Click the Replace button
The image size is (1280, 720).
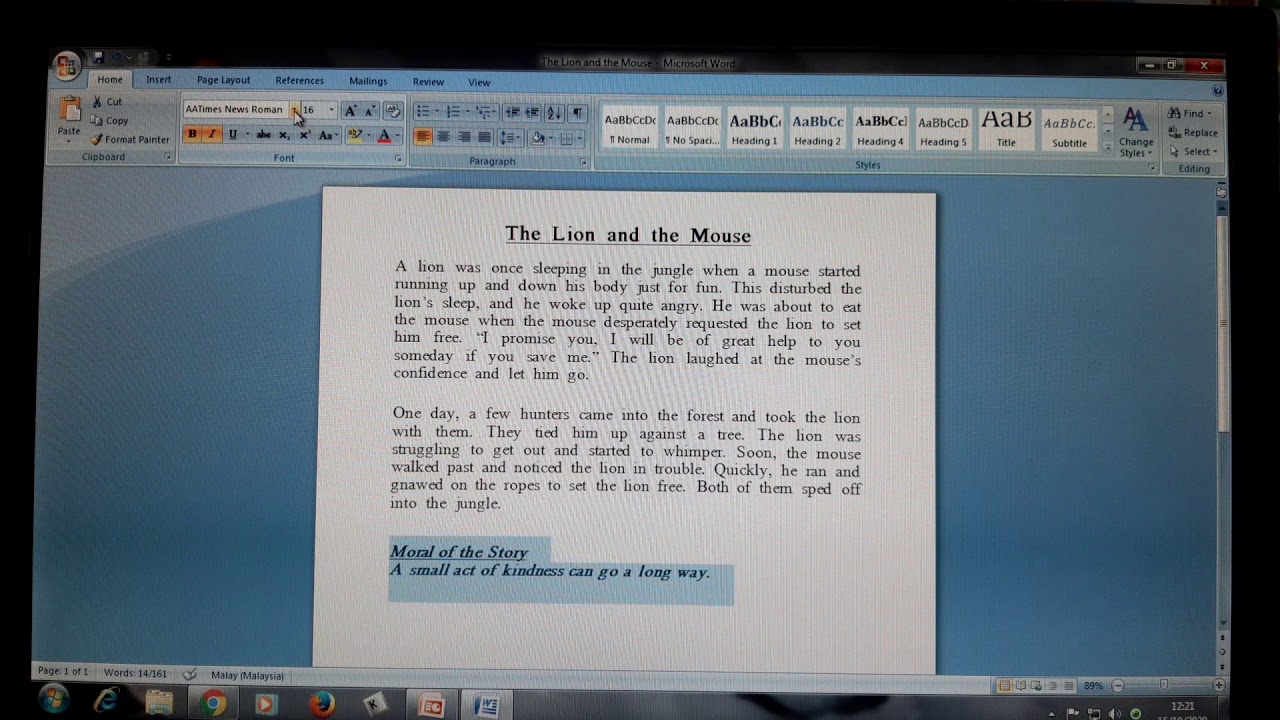pos(1192,133)
